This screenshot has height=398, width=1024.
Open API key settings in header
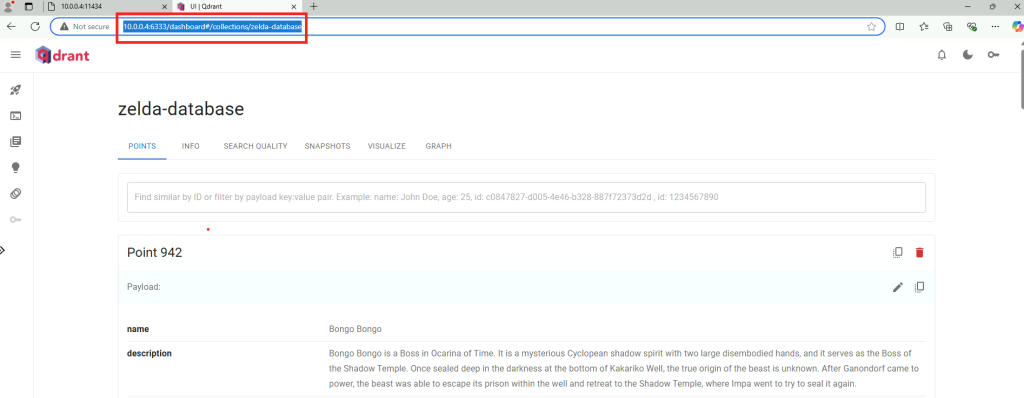[993, 56]
